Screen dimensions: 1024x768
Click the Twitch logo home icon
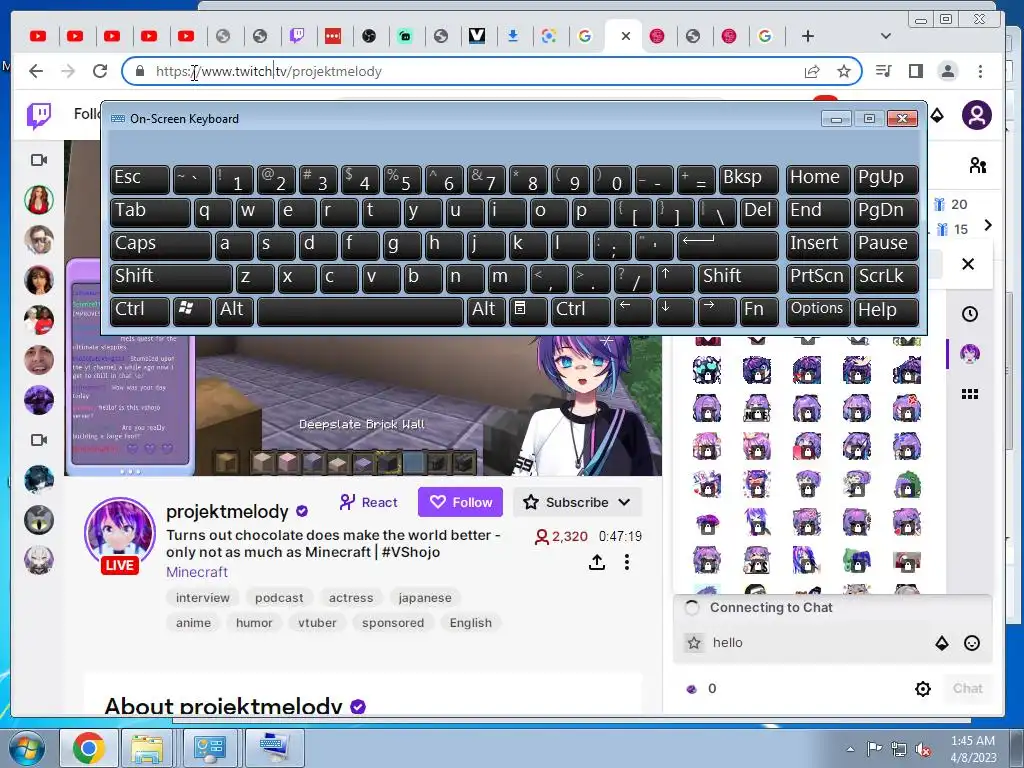click(39, 116)
